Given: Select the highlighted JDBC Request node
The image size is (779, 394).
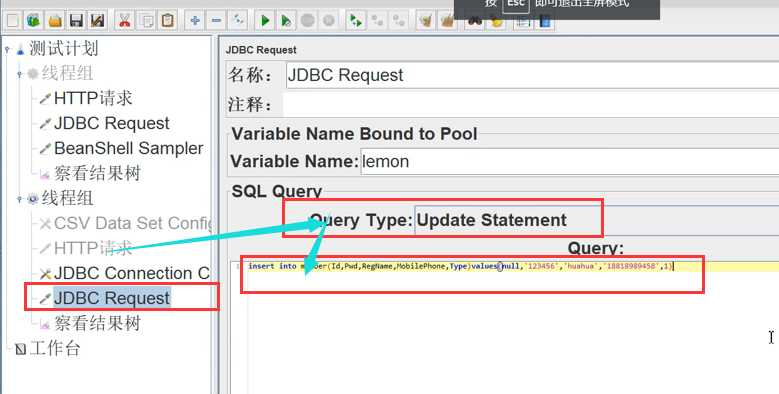Looking at the screenshot, I should (112, 298).
